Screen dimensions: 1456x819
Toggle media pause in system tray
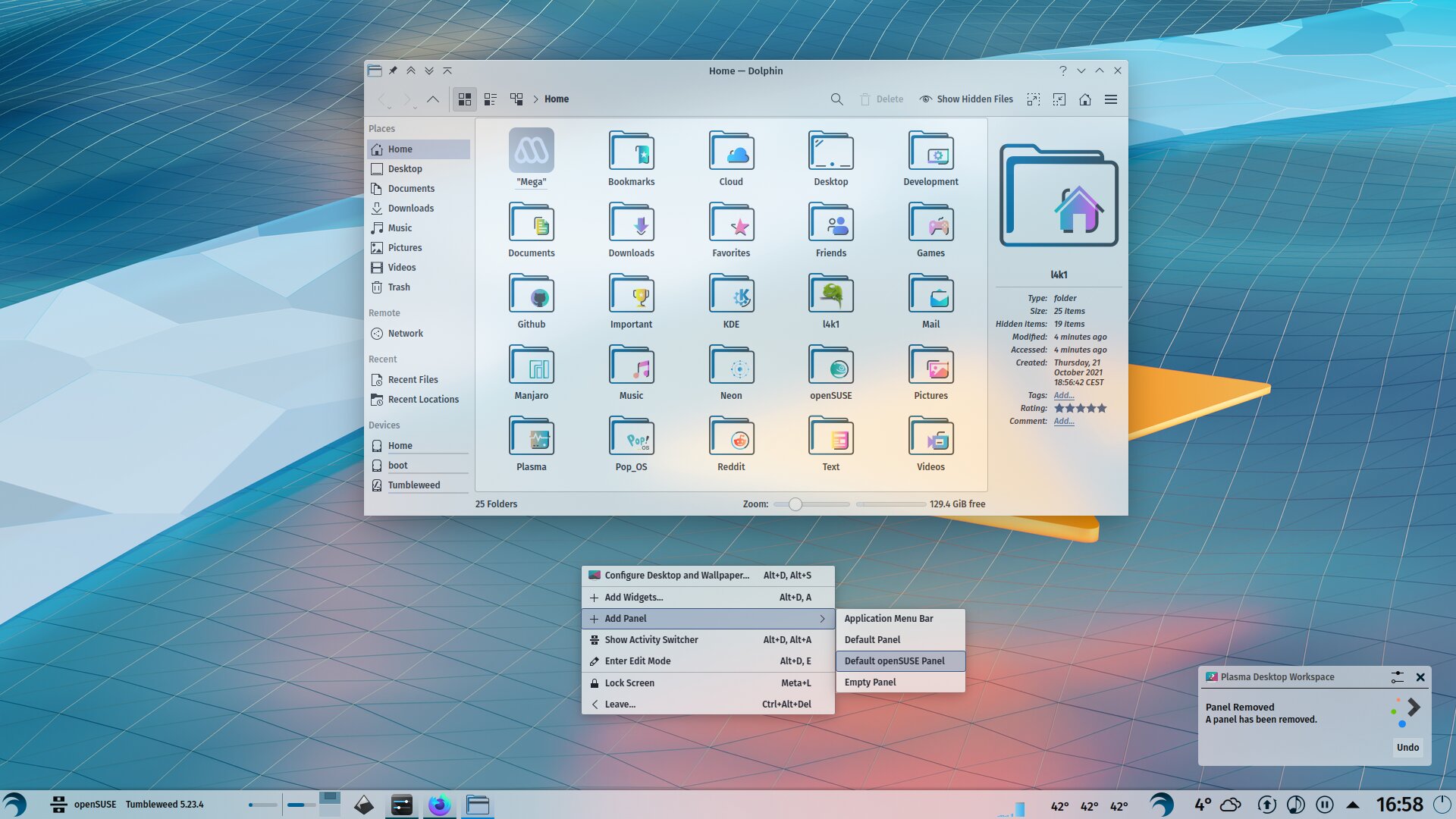point(1324,805)
